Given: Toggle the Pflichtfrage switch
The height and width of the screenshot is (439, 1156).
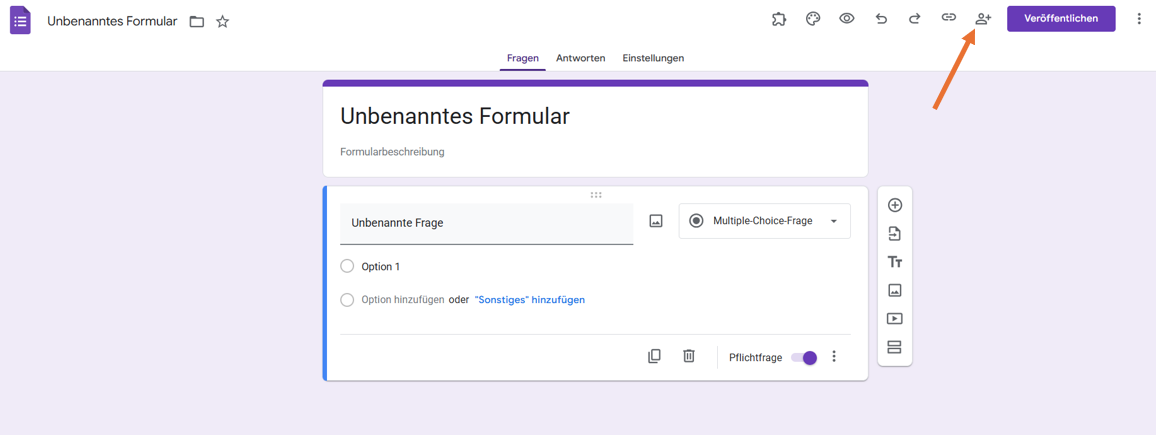Looking at the screenshot, I should tap(804, 357).
